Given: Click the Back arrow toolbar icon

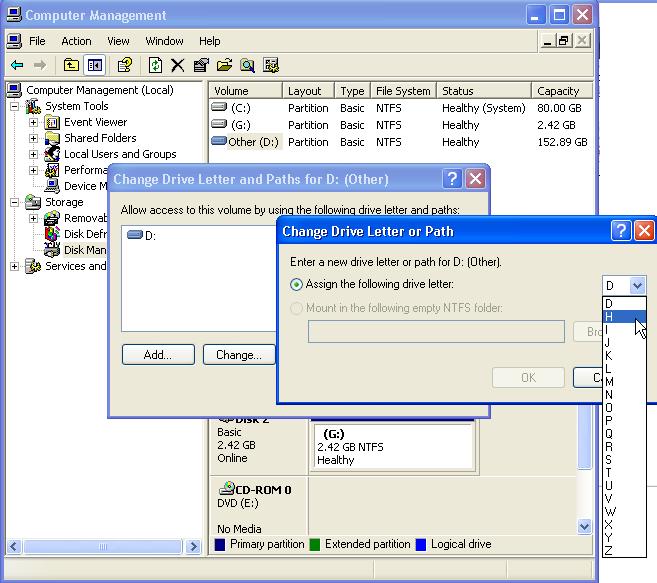Looking at the screenshot, I should click(17, 65).
